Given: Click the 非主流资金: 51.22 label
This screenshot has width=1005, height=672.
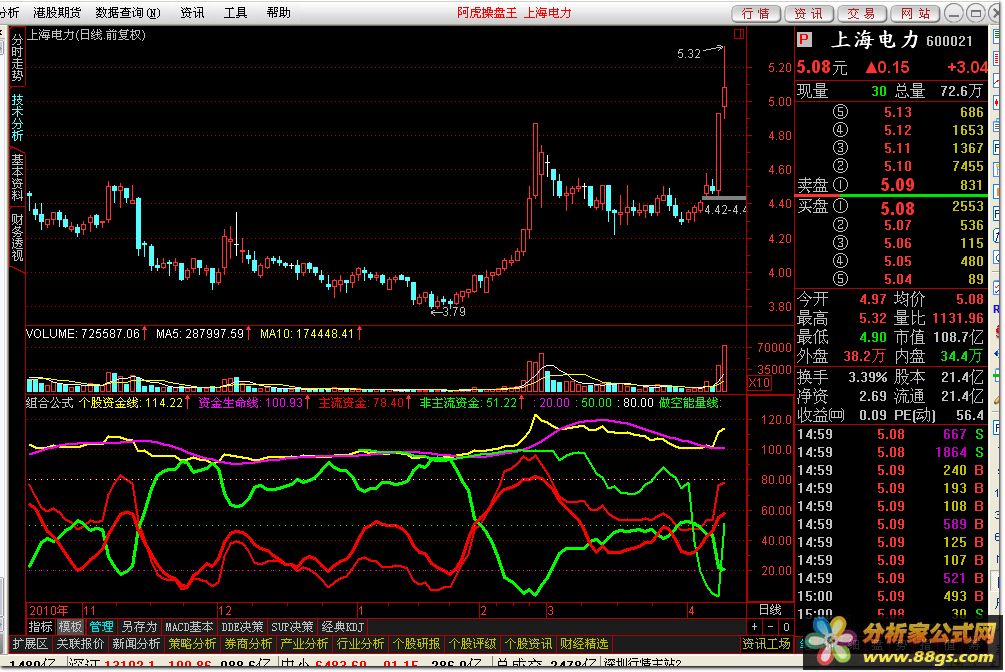Looking at the screenshot, I should click(x=468, y=403).
